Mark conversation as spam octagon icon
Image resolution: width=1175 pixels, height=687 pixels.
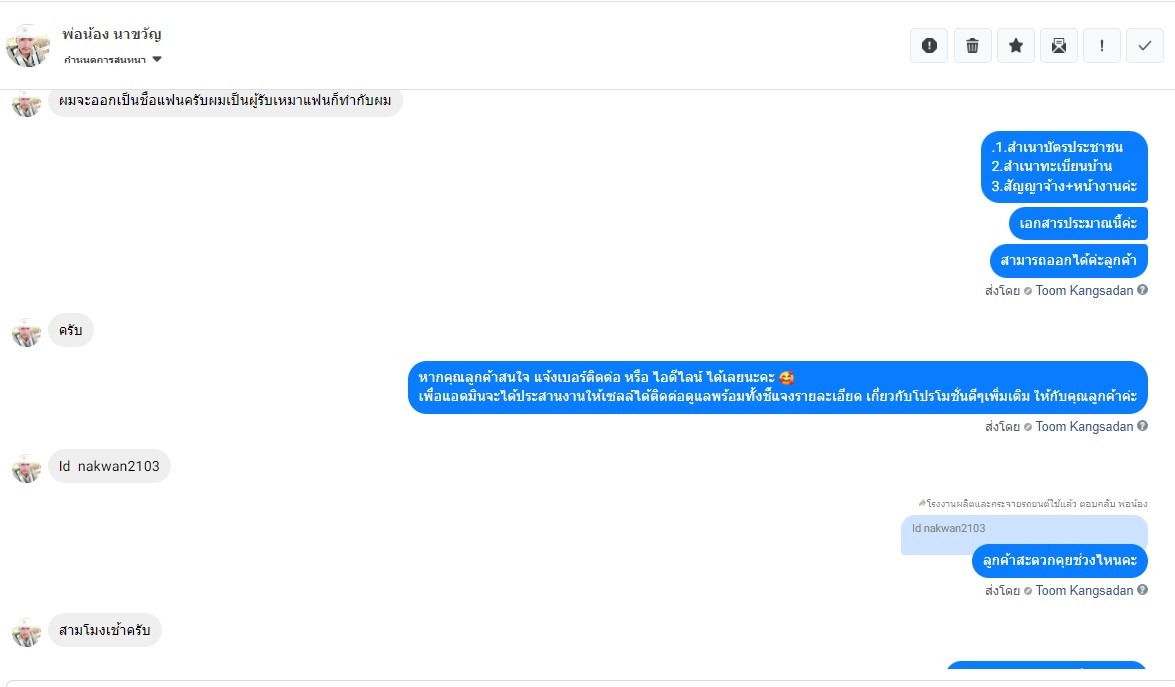pyautogui.click(x=928, y=46)
